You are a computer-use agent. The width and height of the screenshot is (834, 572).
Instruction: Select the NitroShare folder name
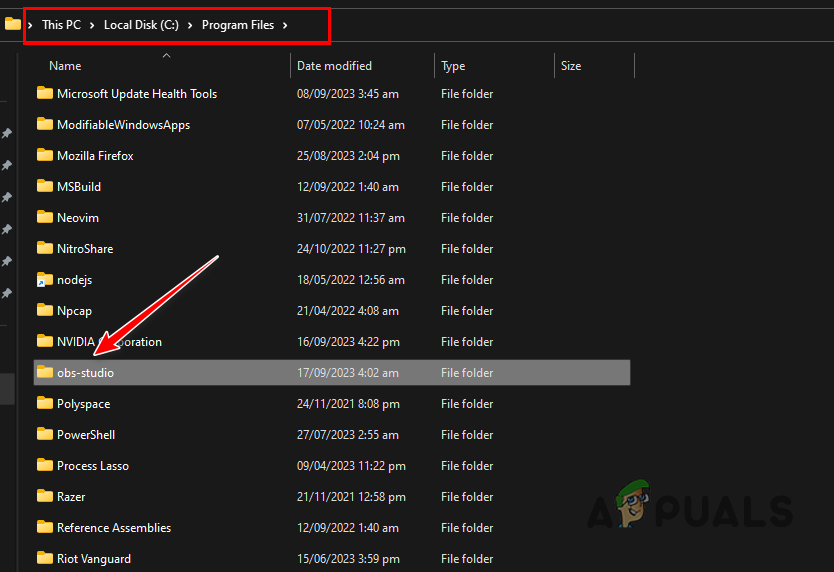click(85, 248)
